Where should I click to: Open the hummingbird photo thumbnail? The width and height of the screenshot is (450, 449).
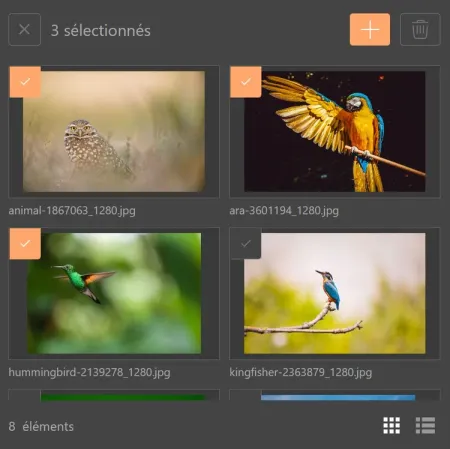pyautogui.click(x=114, y=293)
